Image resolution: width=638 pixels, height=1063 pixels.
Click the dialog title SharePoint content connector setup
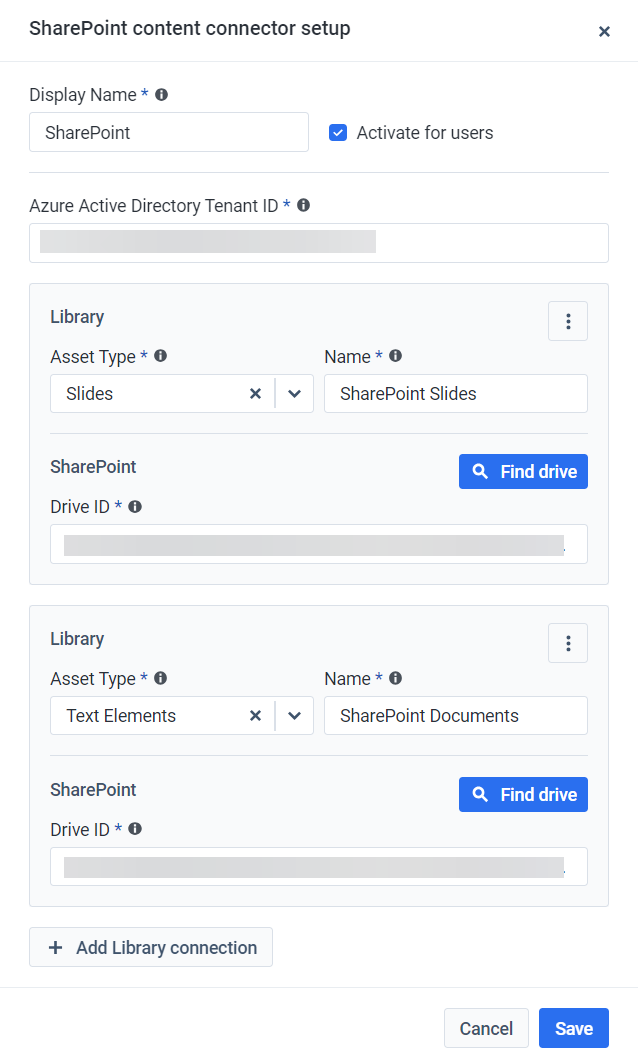(190, 28)
